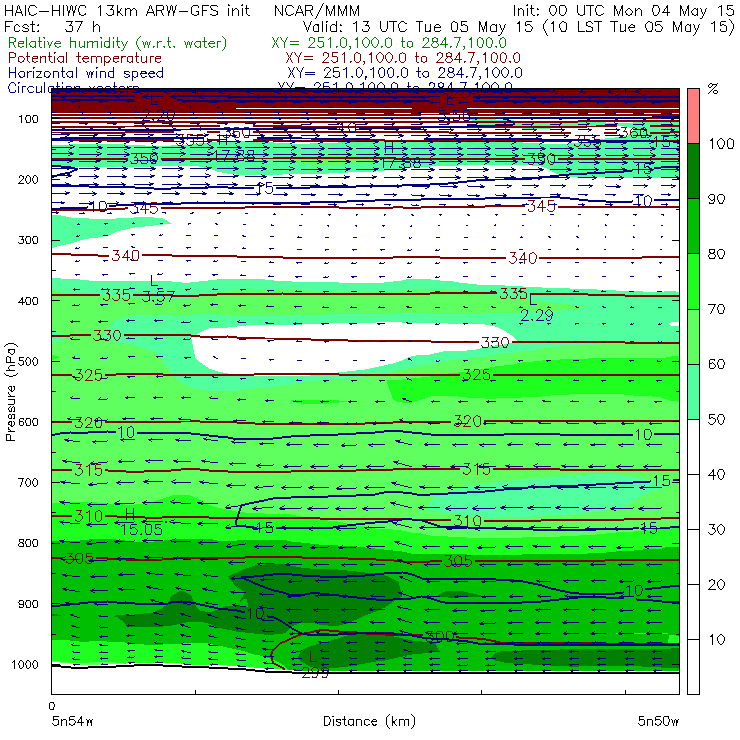This screenshot has width=740, height=740.
Task: Click the '500' pressure axis tick label
Action: coord(28,361)
